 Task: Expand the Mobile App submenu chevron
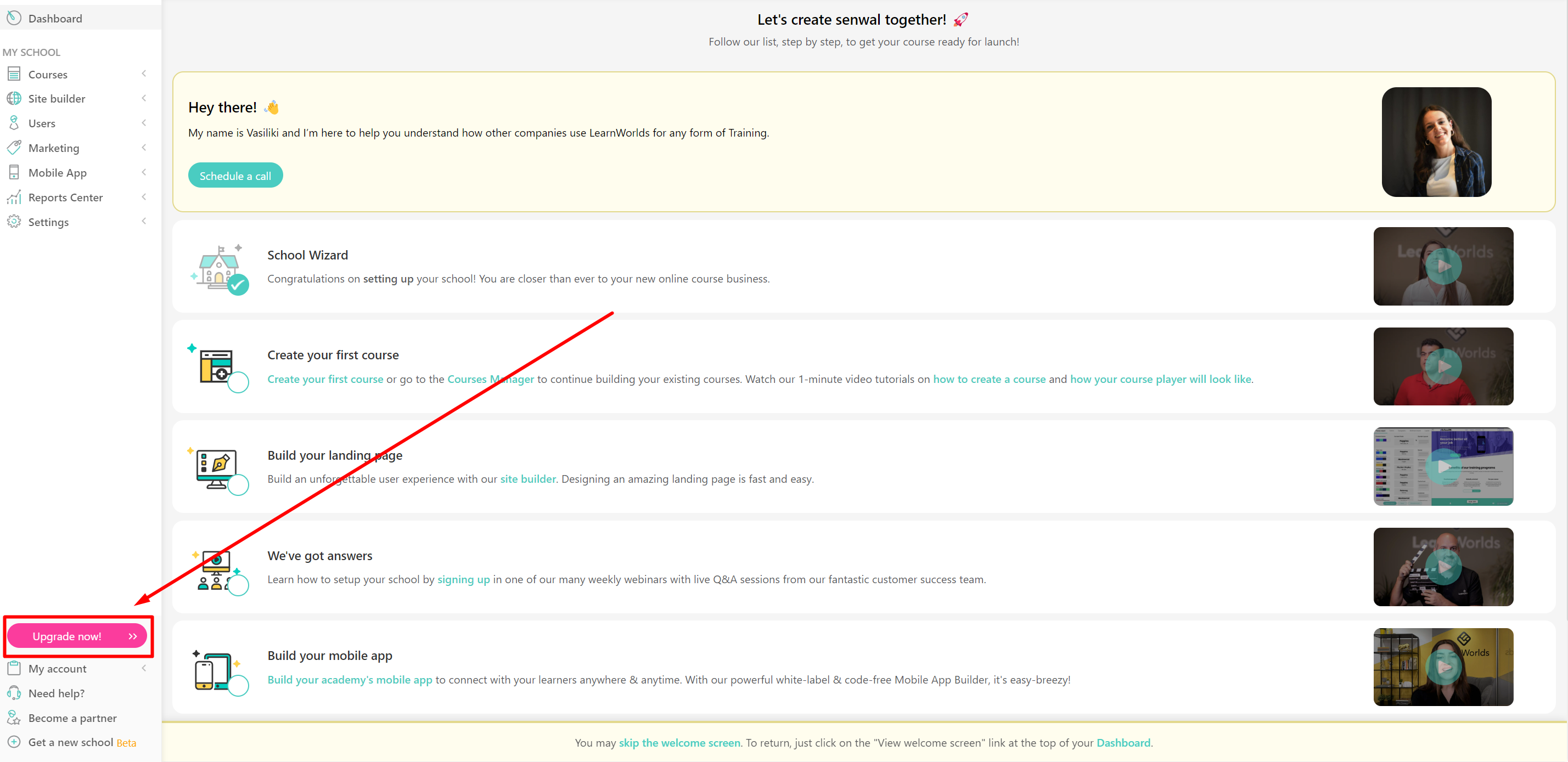144,172
